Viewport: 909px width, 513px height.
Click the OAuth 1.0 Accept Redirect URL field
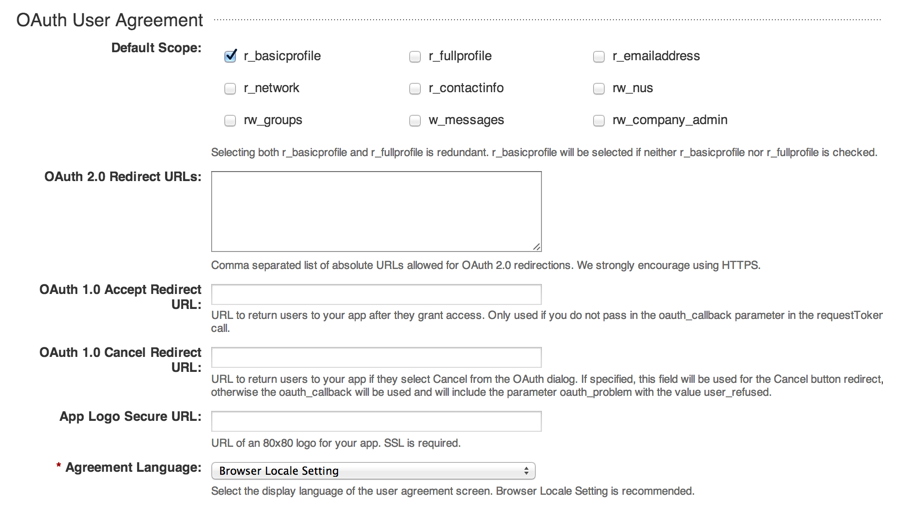pos(376,294)
